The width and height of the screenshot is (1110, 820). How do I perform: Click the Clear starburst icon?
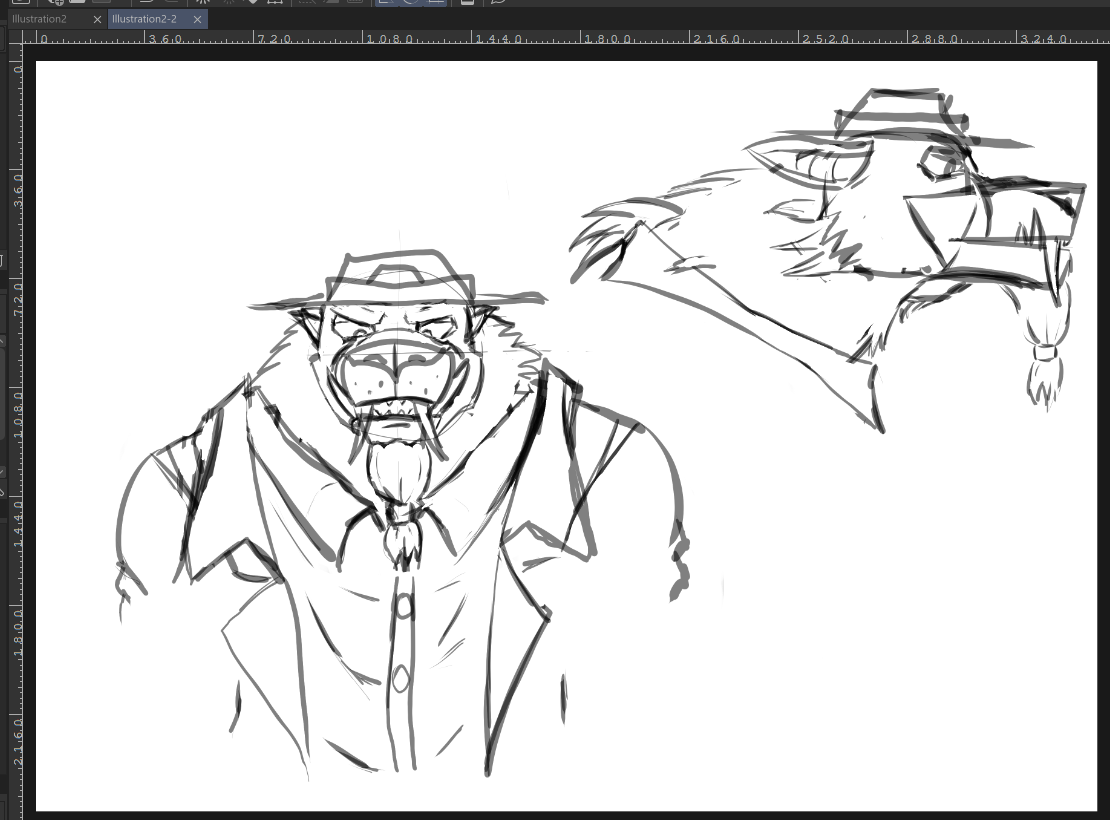point(201,2)
